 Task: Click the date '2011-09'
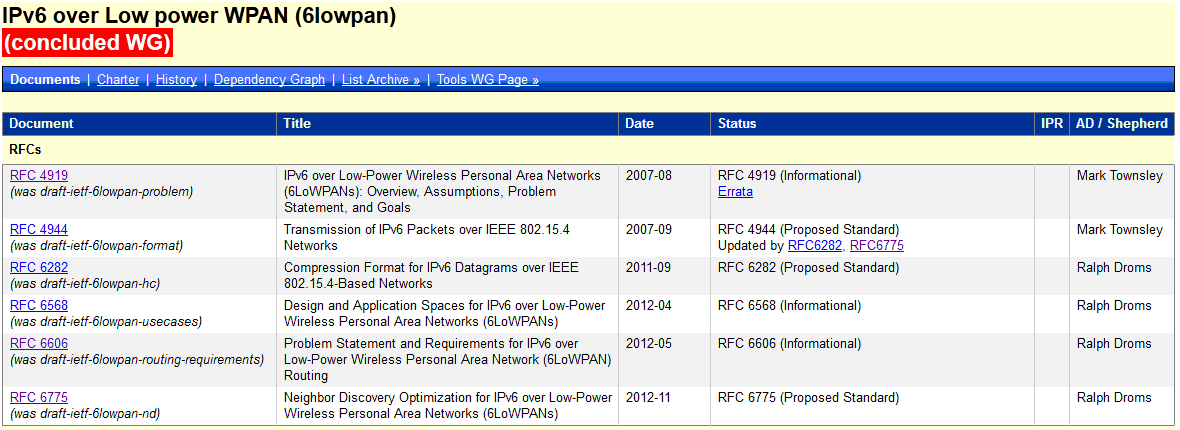649,267
